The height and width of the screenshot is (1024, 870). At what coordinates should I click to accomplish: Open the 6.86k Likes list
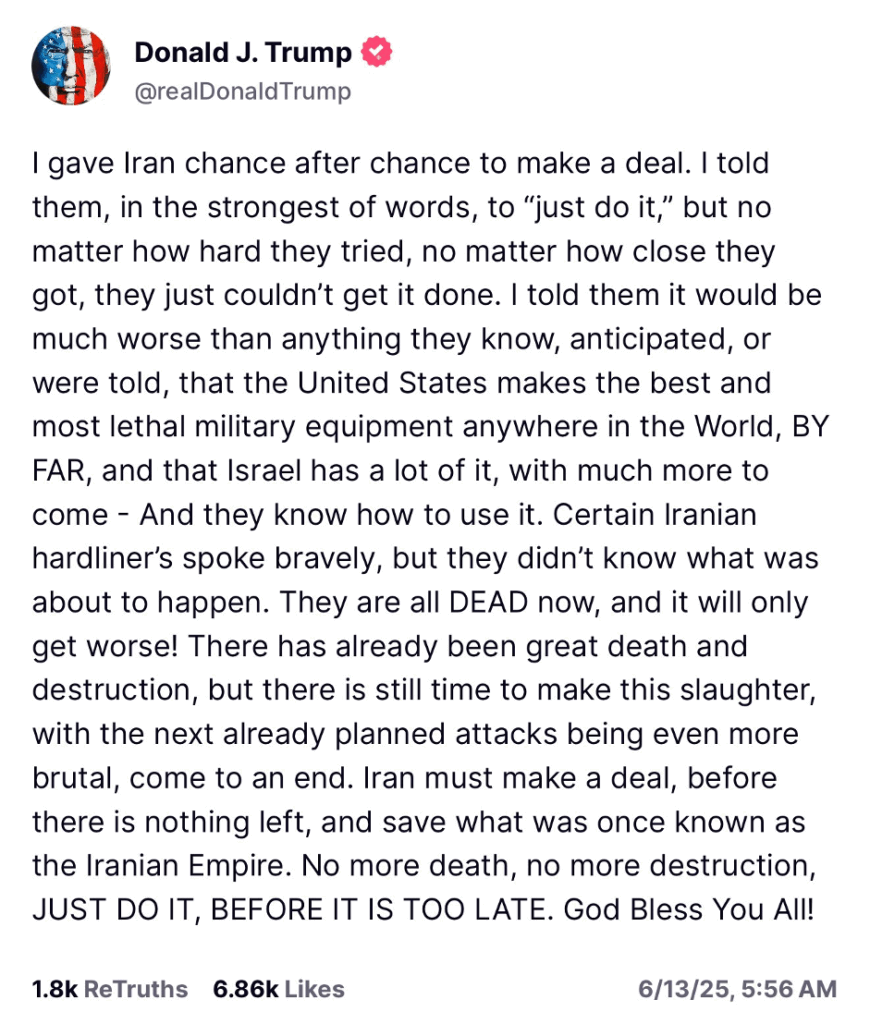(278, 989)
